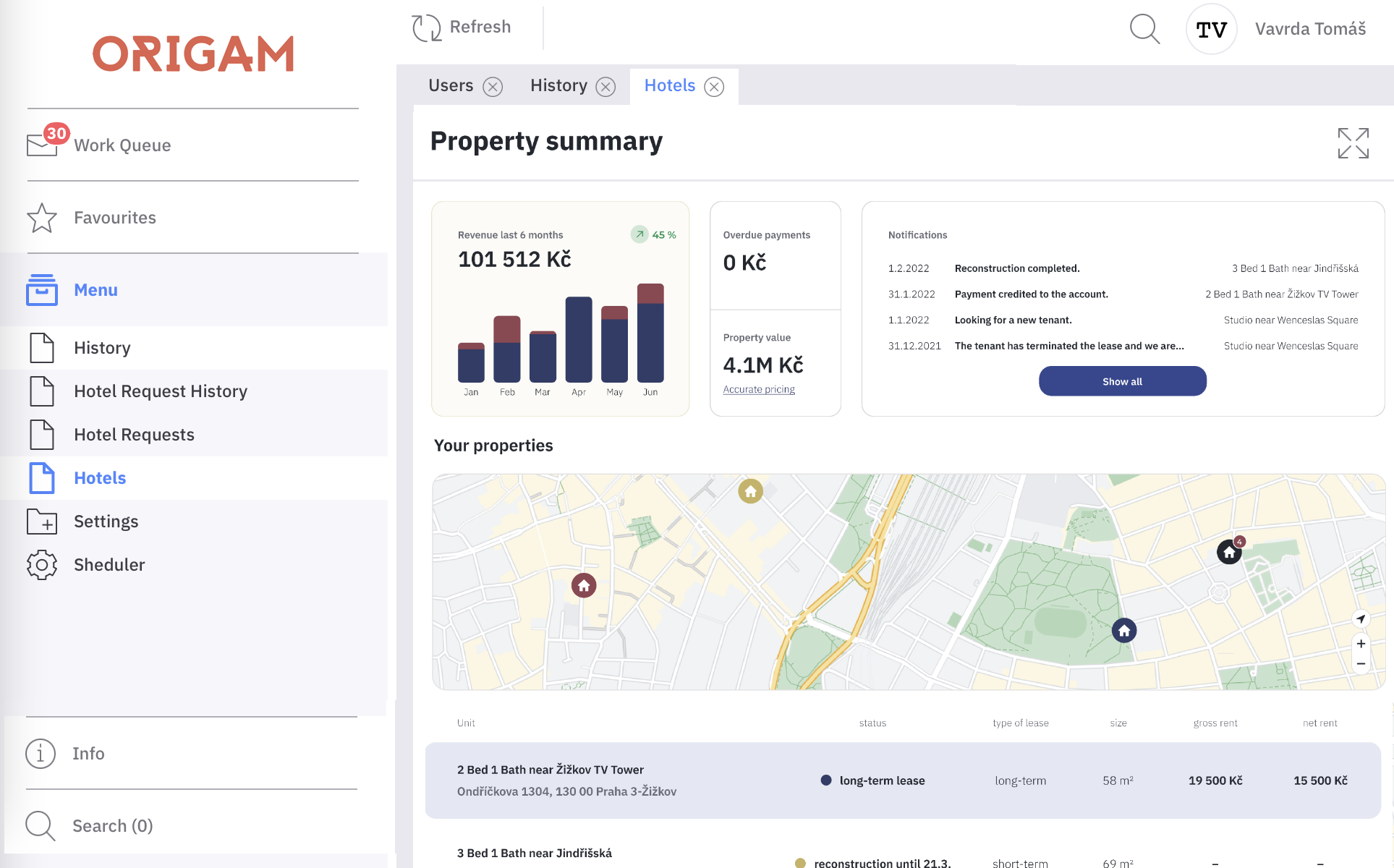The image size is (1394, 868).
Task: Close the Users tab
Action: pos(493,87)
